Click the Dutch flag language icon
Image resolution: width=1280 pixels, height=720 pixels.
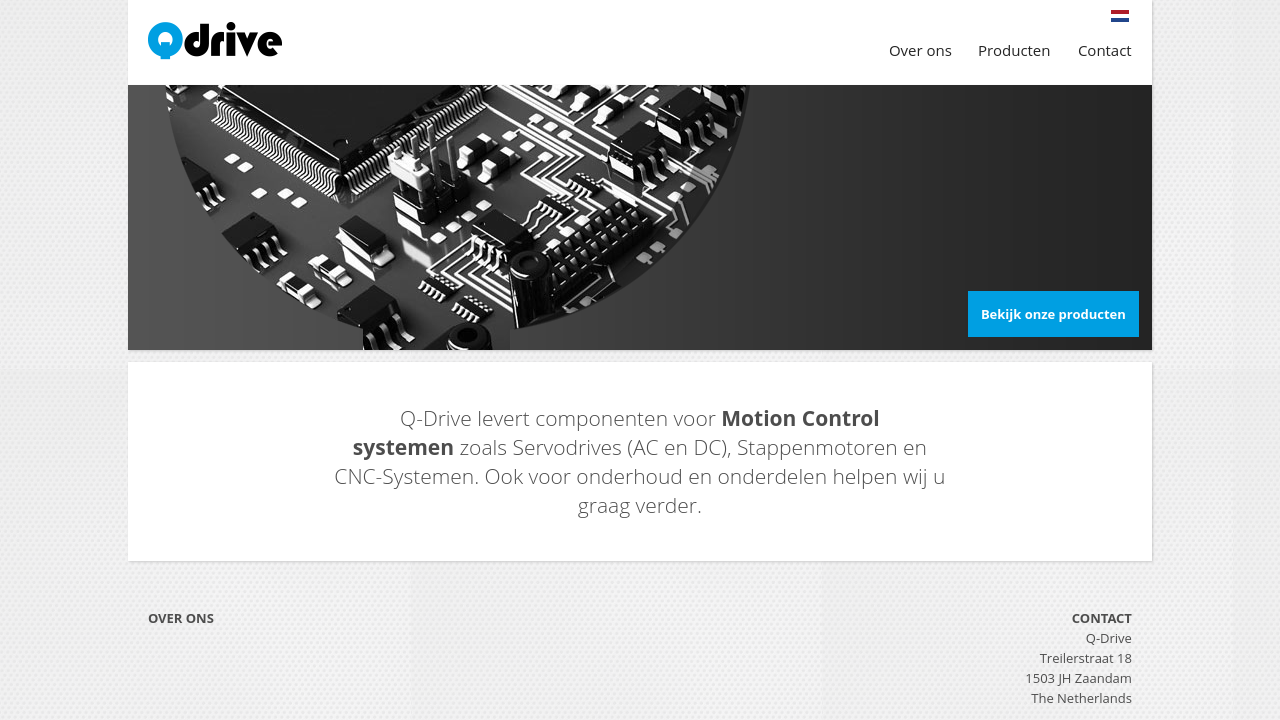coord(1120,16)
